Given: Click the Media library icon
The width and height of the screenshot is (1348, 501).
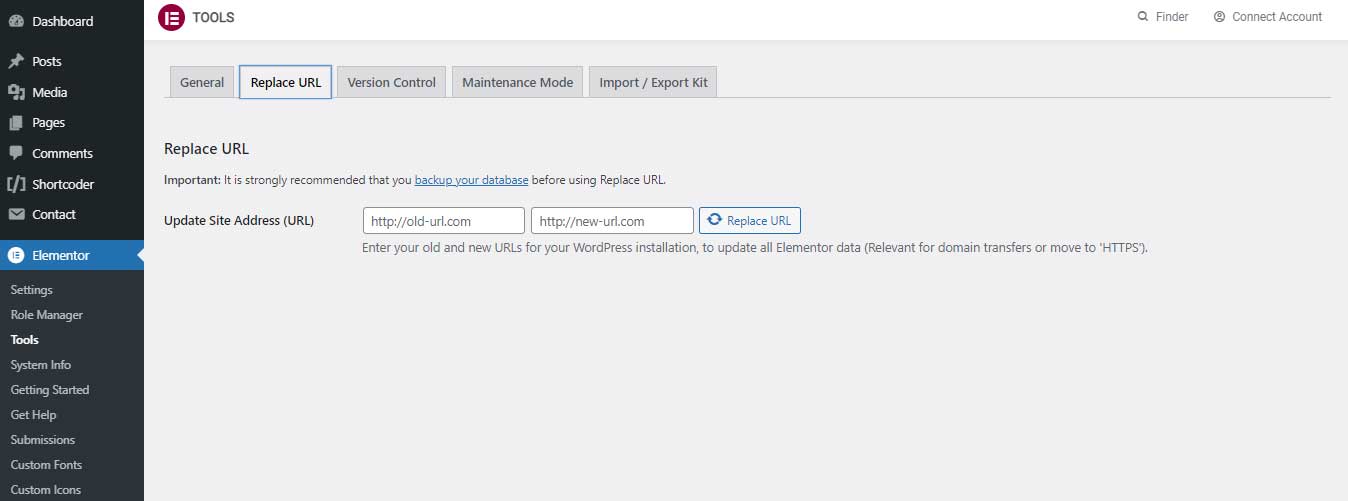Looking at the screenshot, I should [16, 92].
